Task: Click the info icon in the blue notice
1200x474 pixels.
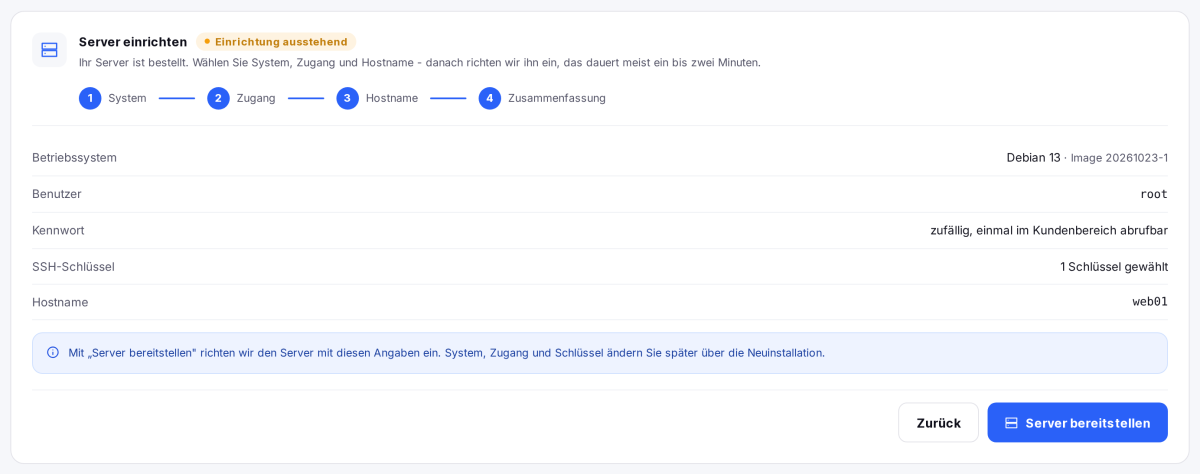Action: pos(53,353)
